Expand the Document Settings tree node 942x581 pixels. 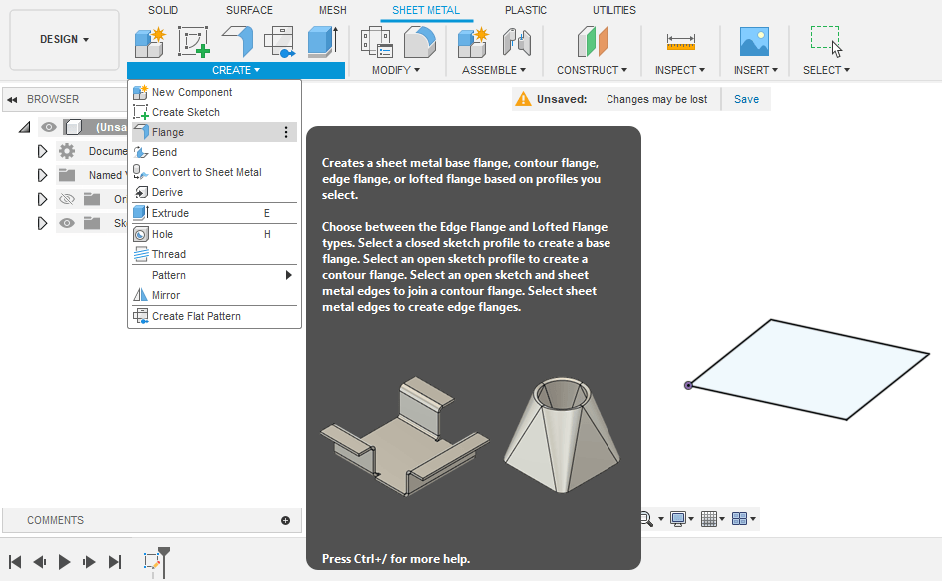pos(42,151)
